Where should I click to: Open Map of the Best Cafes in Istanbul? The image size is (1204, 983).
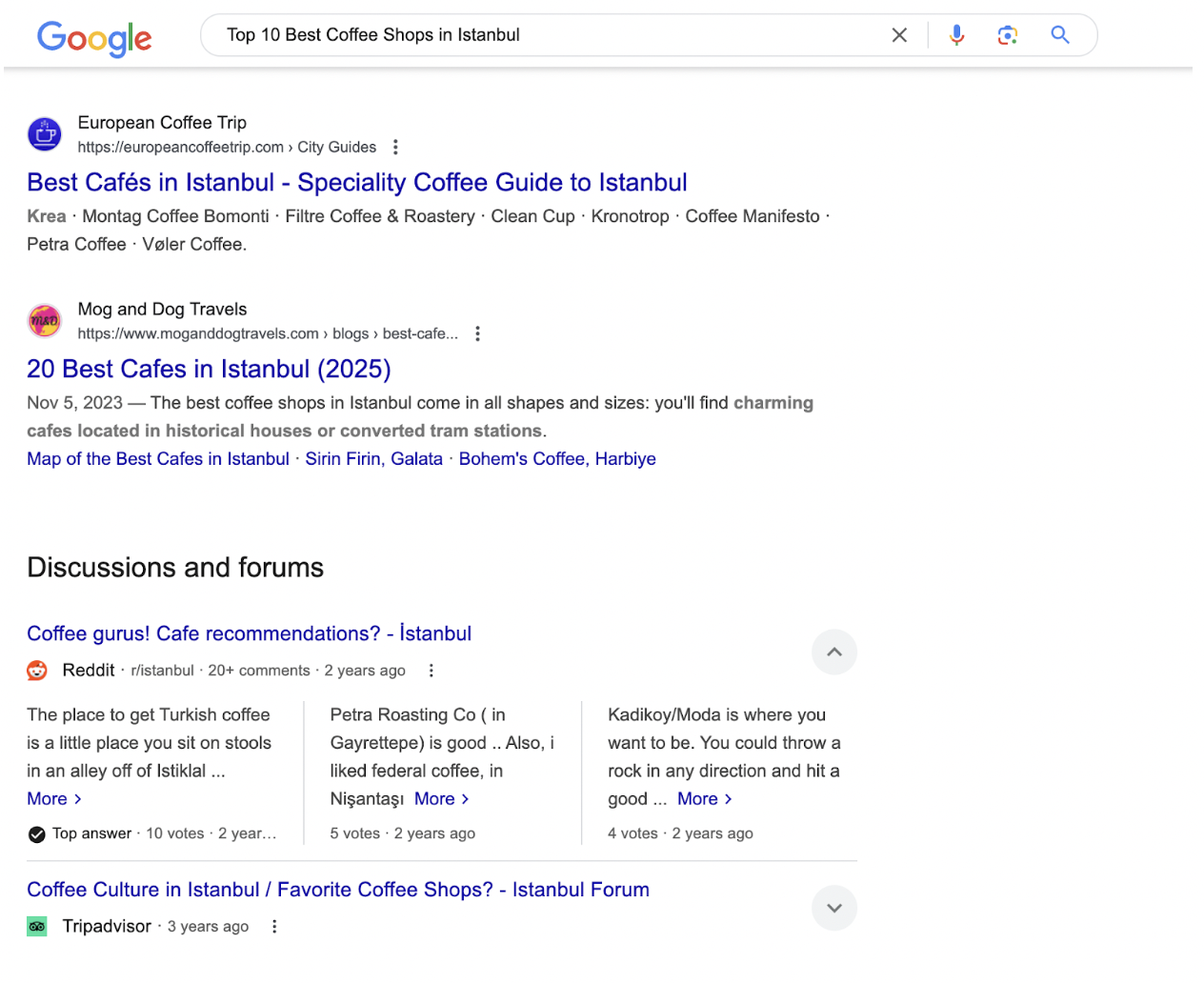pyautogui.click(x=157, y=458)
